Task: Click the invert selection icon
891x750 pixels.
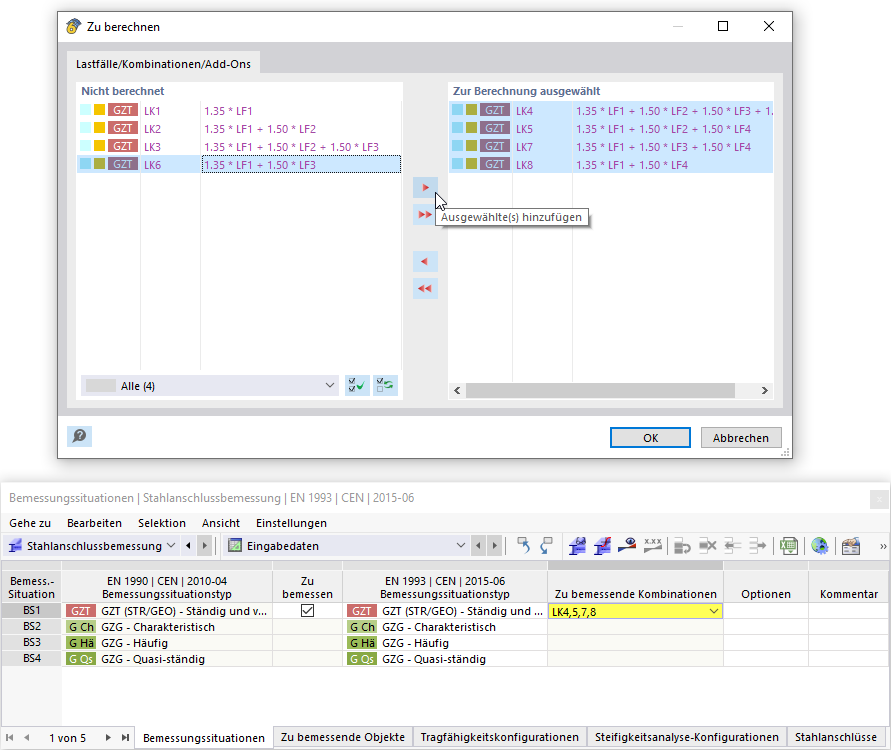Action: pos(385,385)
